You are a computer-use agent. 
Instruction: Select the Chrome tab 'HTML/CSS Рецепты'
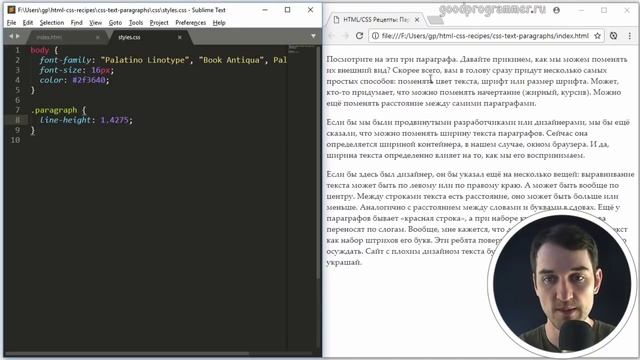coord(376,20)
